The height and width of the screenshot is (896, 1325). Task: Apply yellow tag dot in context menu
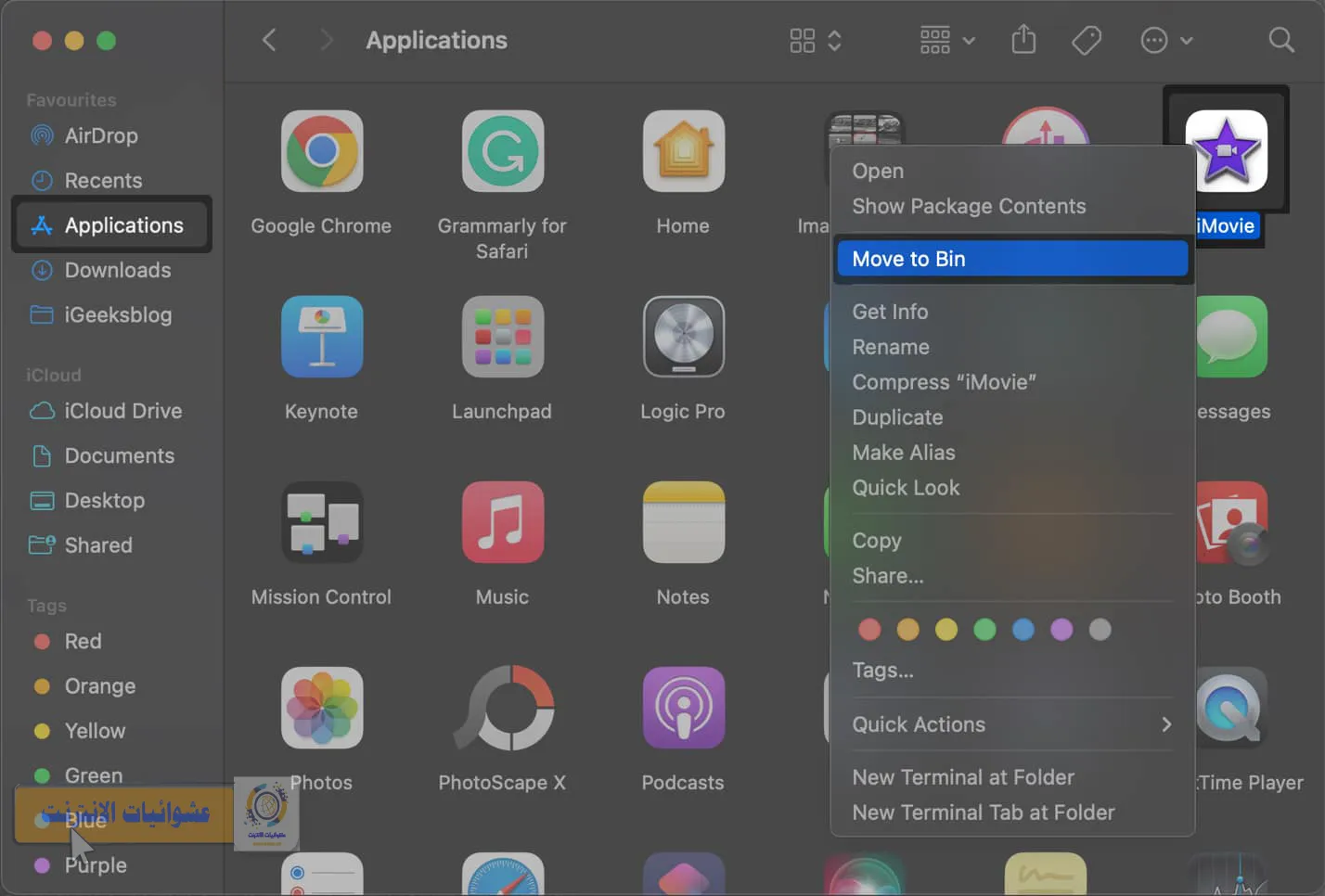[946, 630]
